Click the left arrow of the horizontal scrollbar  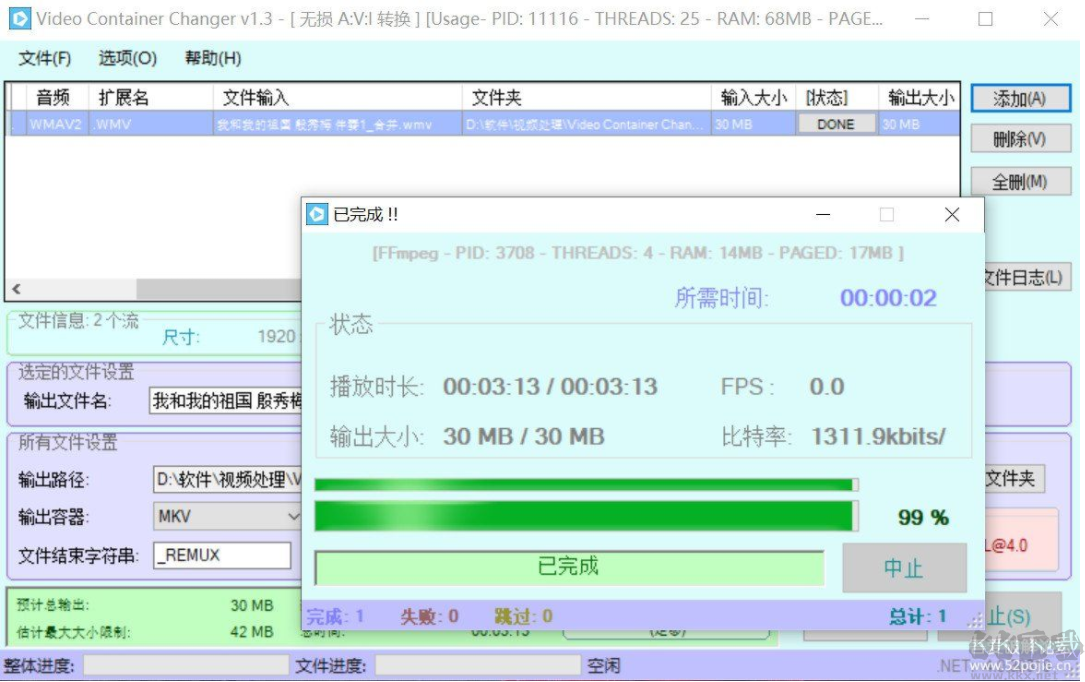(15, 289)
